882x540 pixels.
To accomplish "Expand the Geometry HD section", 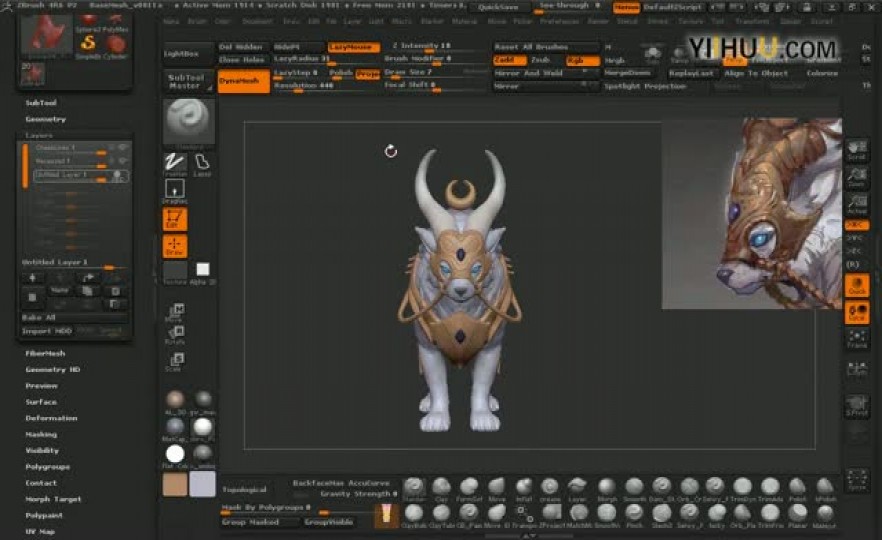I will tap(52, 370).
